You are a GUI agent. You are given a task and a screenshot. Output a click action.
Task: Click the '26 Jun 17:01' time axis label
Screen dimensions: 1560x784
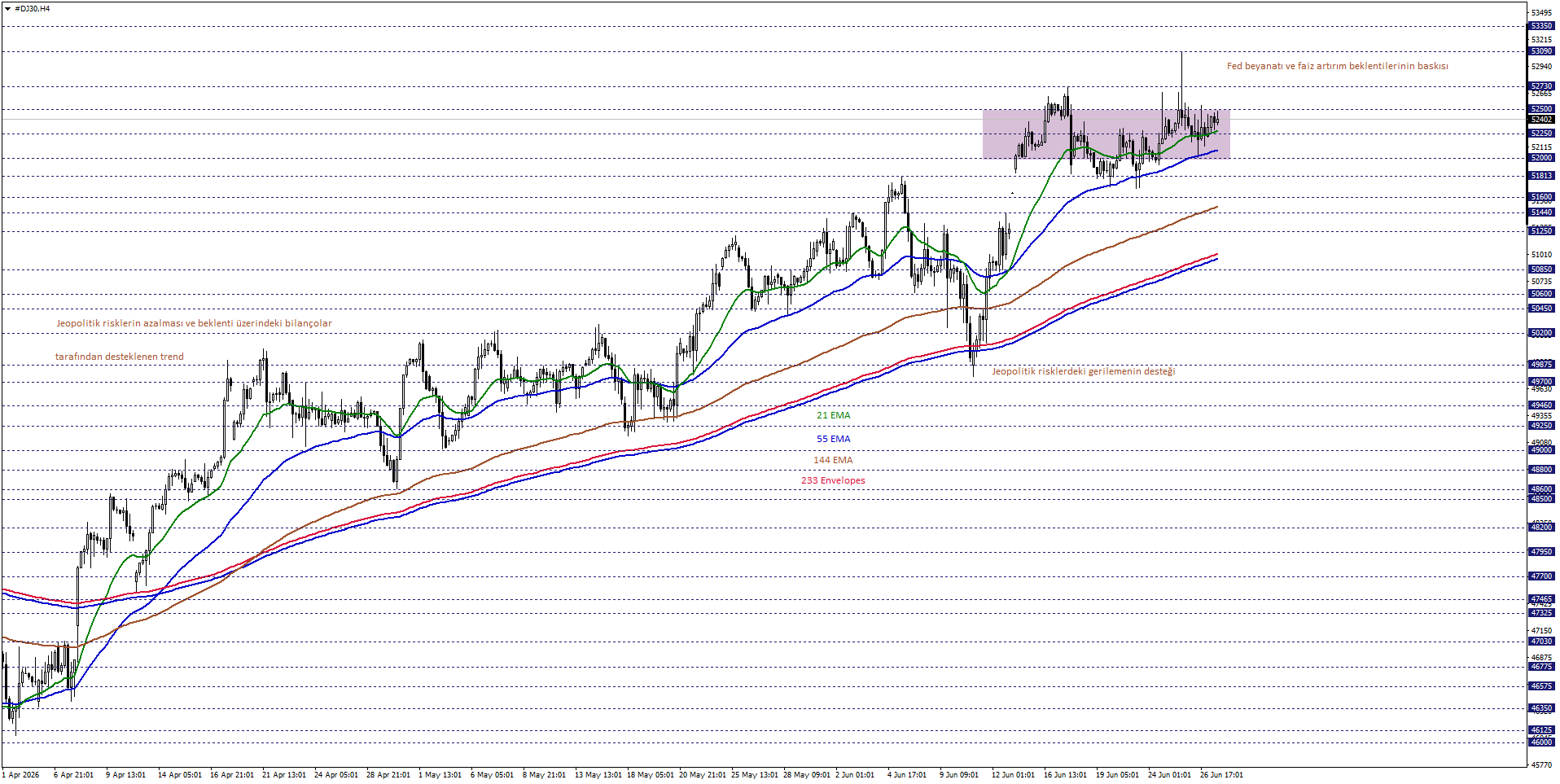1221,775
